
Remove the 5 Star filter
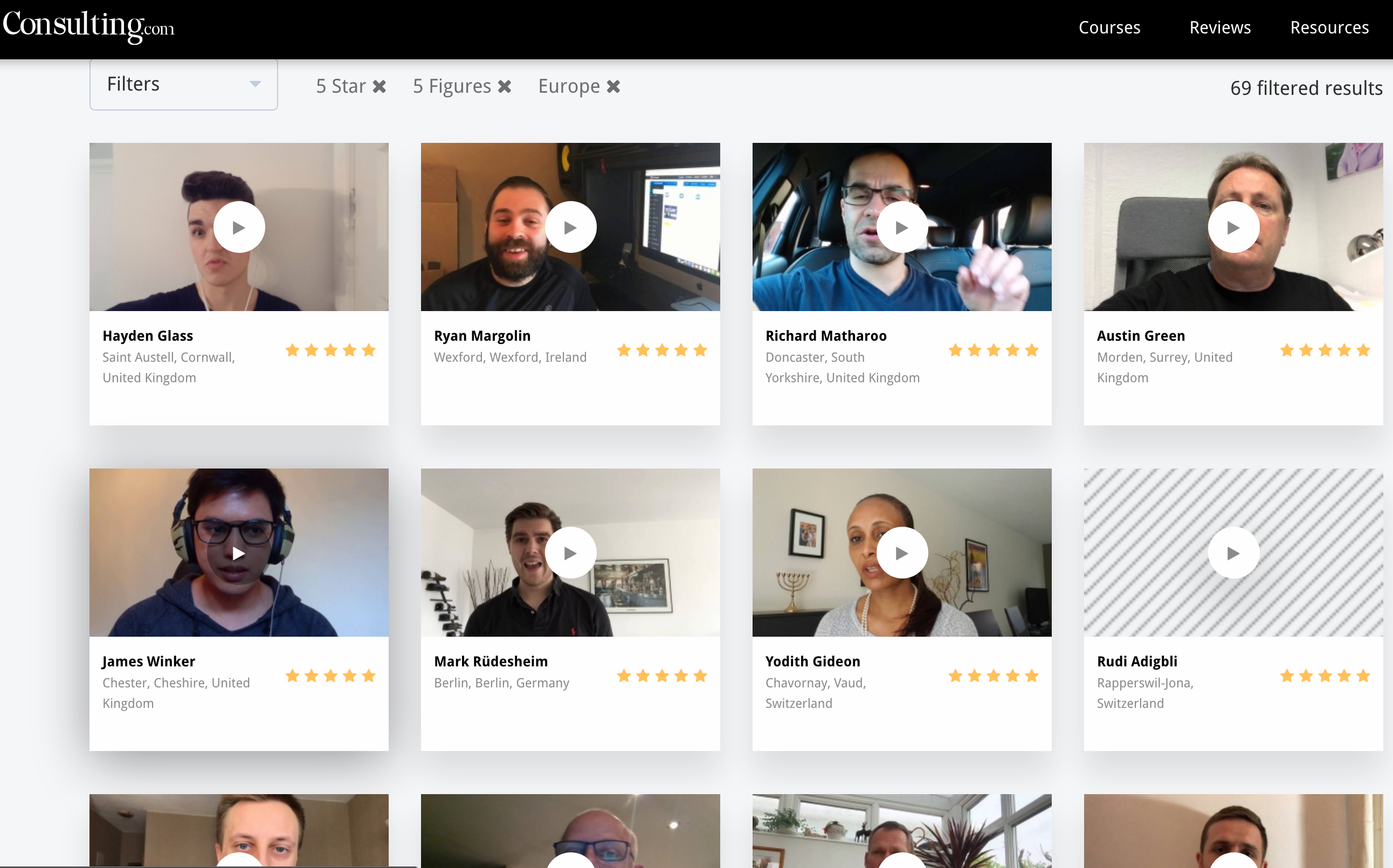pyautogui.click(x=380, y=87)
